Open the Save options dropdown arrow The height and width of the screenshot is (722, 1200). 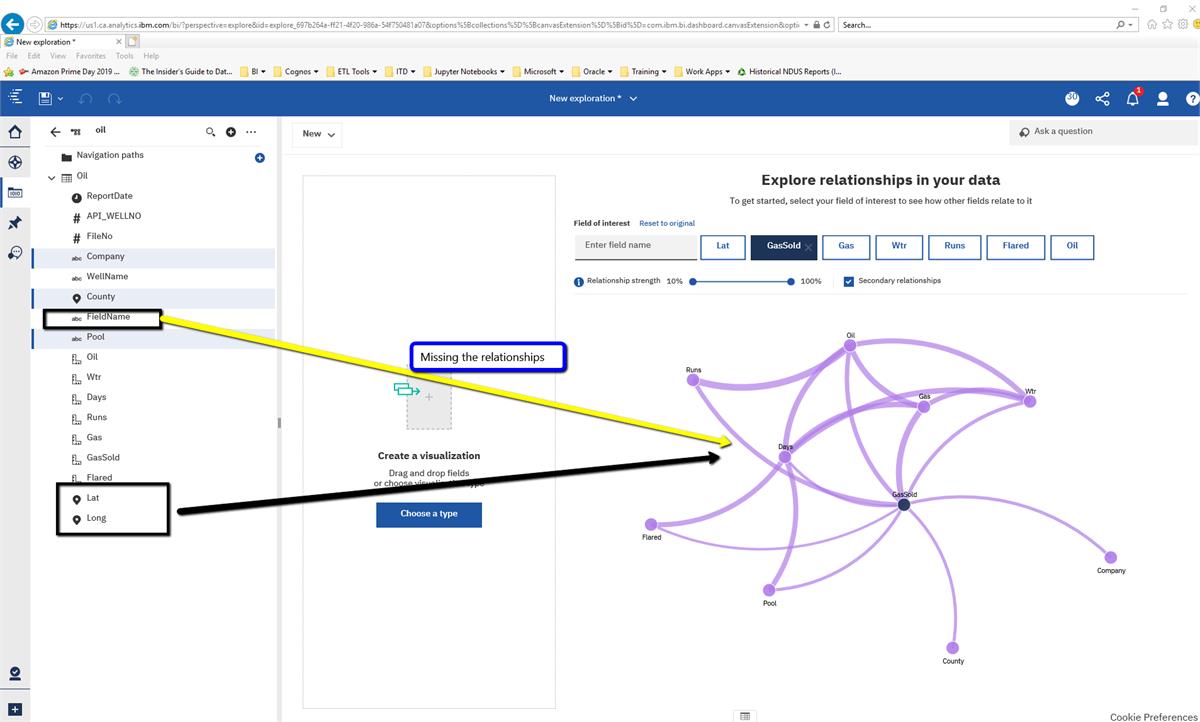click(61, 99)
